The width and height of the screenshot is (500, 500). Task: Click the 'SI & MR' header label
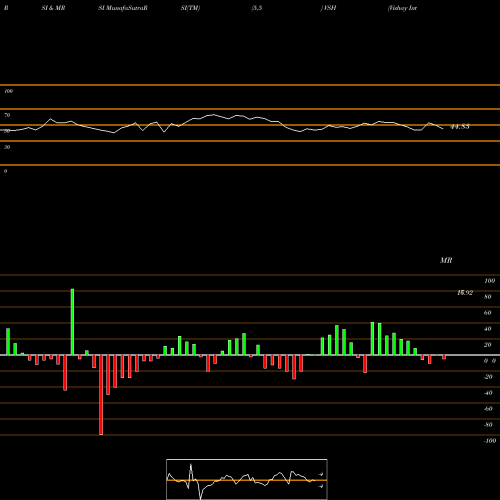click(53, 8)
